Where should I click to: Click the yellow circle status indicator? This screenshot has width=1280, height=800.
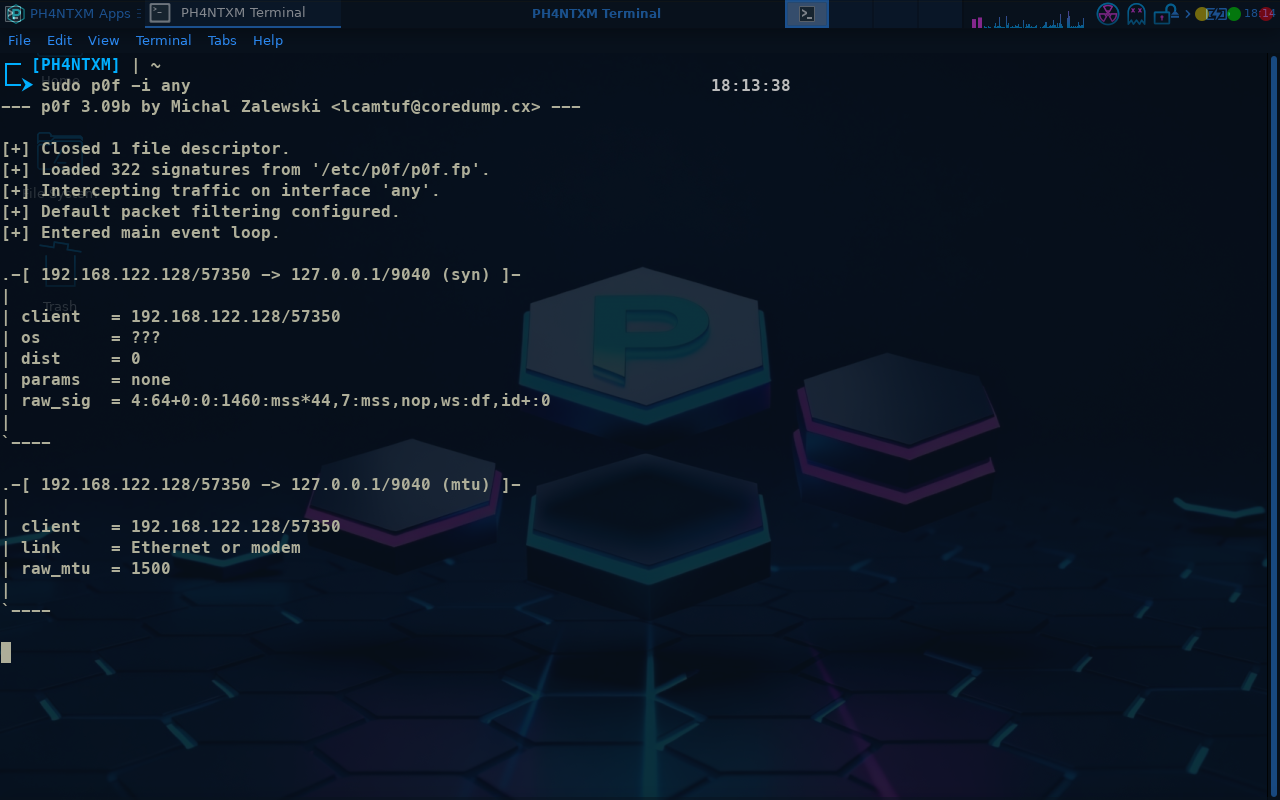pos(1201,14)
